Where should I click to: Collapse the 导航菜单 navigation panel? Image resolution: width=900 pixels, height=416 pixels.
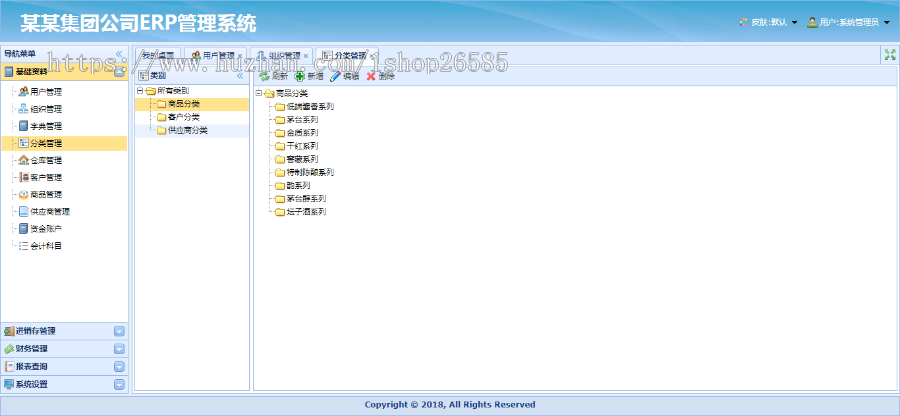point(119,54)
